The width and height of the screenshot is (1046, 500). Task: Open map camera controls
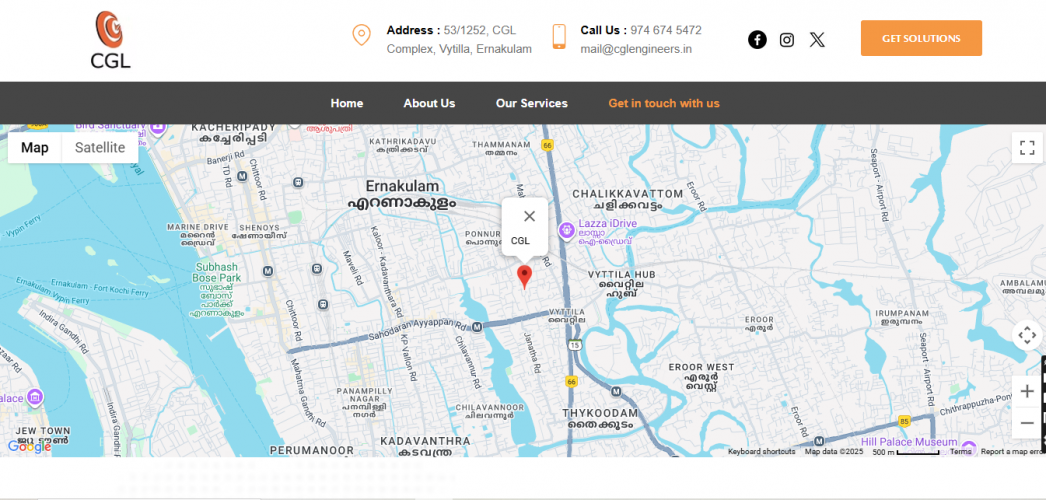1027,335
